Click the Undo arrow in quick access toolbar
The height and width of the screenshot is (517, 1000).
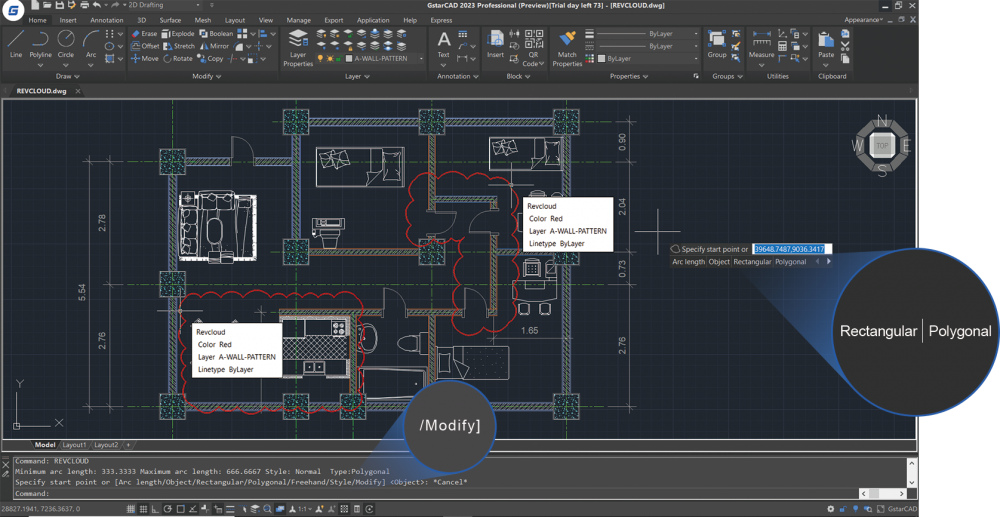96,5
